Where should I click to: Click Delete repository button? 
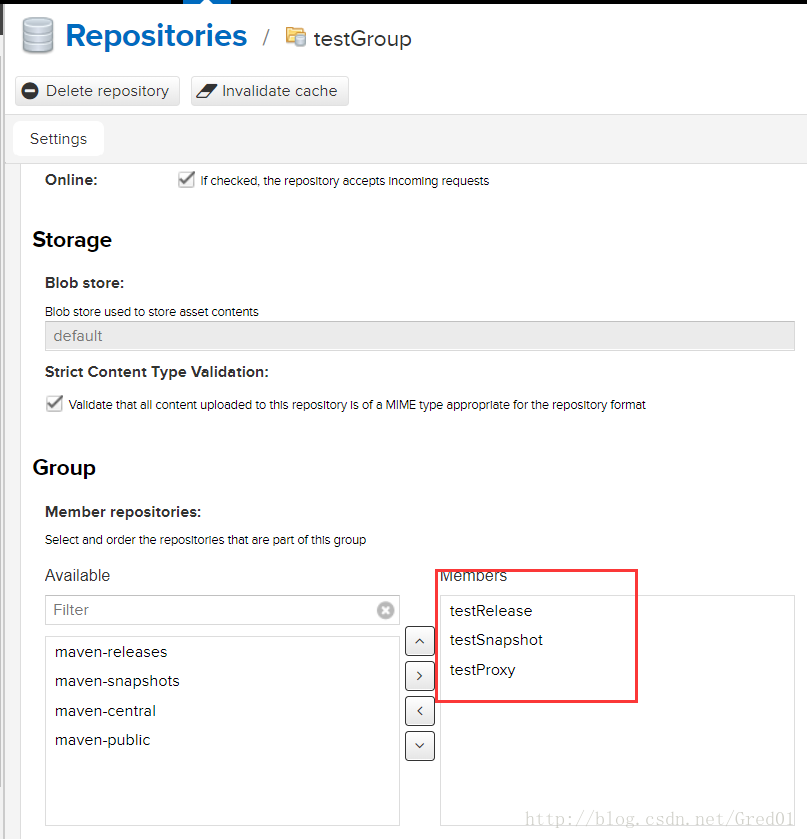click(97, 91)
